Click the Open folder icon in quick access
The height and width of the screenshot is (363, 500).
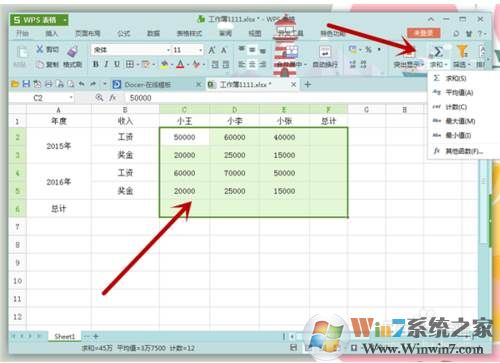pyautogui.click(x=15, y=84)
